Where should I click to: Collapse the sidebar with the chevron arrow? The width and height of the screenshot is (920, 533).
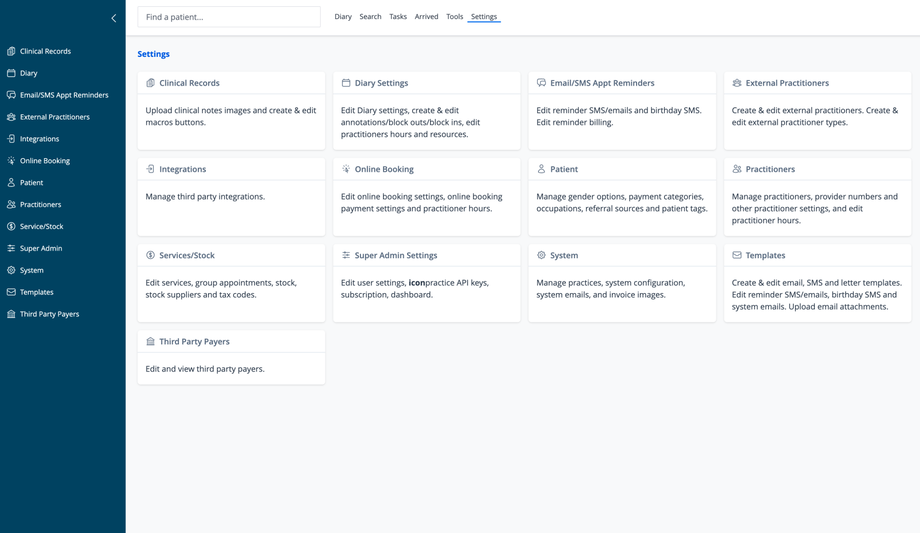click(113, 18)
